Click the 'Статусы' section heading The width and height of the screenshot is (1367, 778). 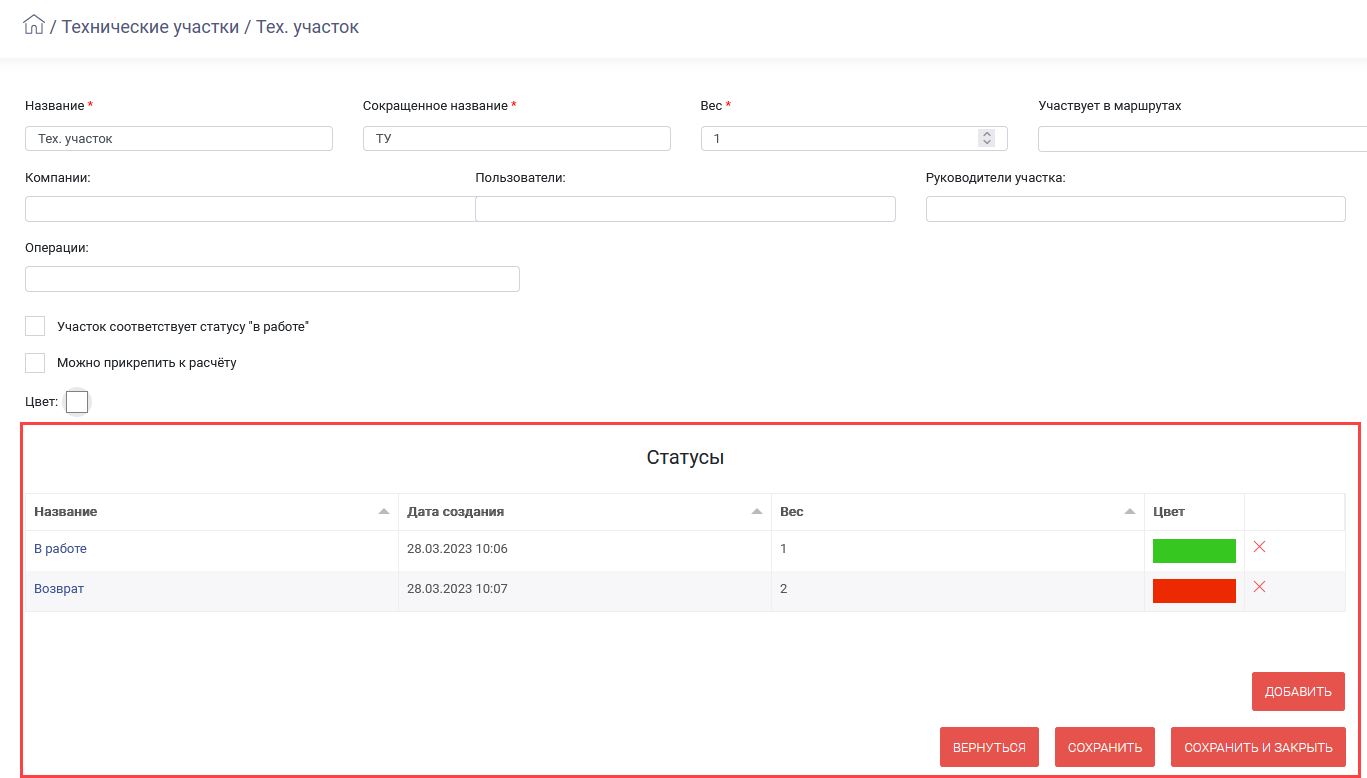[x=685, y=458]
